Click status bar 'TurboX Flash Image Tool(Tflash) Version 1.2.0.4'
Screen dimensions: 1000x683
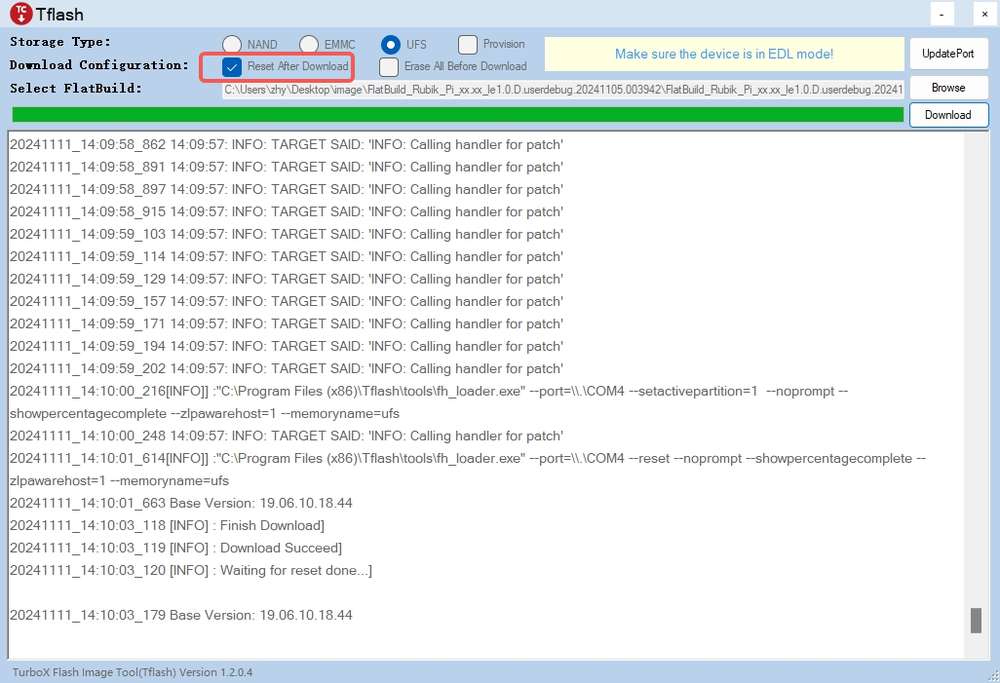[133, 672]
